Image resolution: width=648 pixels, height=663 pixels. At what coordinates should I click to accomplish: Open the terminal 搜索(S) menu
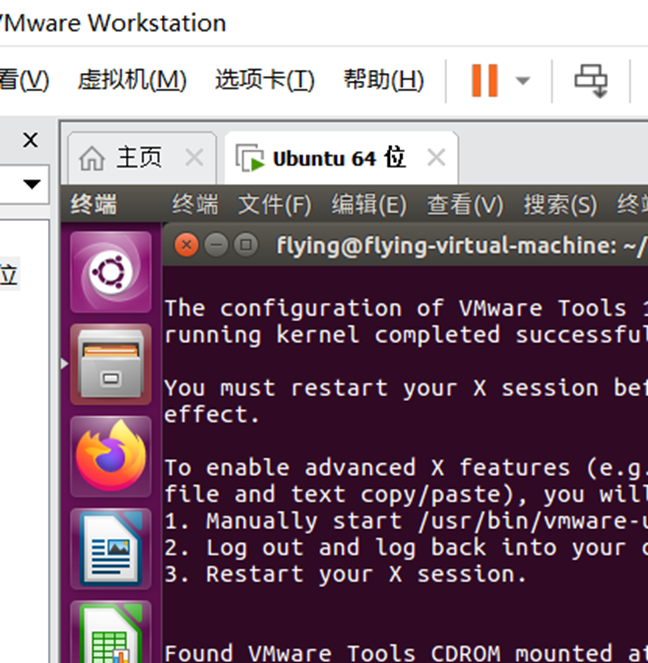[561, 205]
